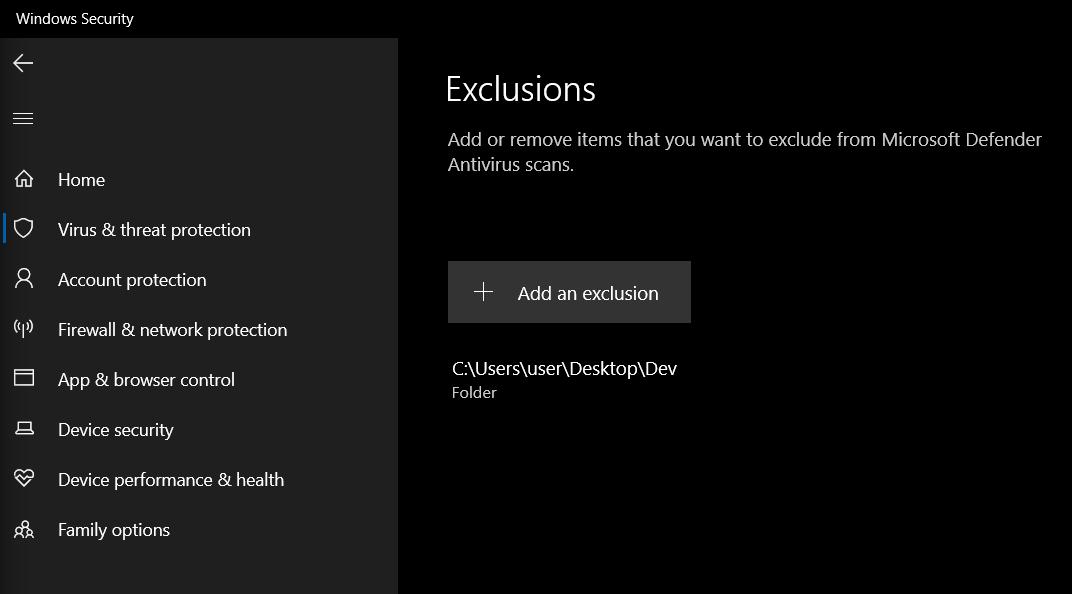Open Account protection via its person icon
Screen dimensions: 1072x594
[x=23, y=279]
